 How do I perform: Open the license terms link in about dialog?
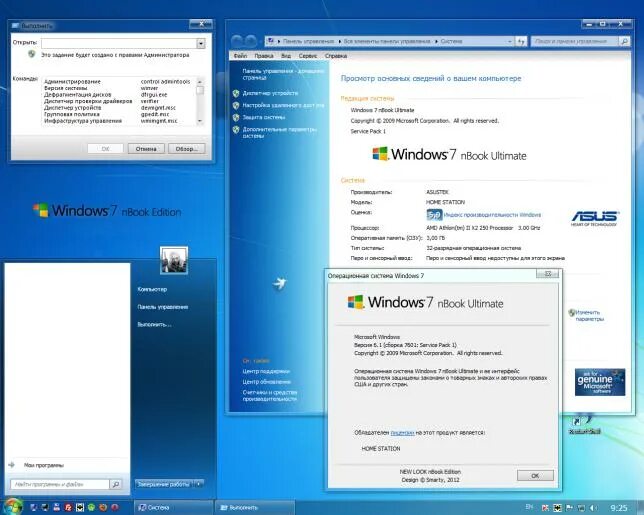coord(402,433)
